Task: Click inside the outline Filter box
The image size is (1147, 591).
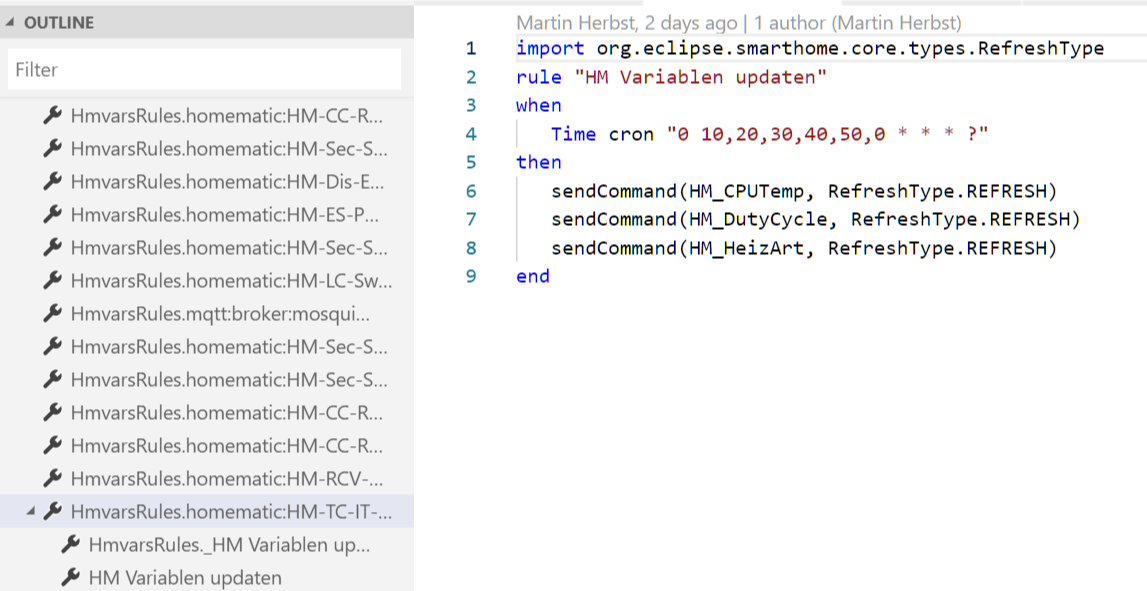Action: pos(200,69)
